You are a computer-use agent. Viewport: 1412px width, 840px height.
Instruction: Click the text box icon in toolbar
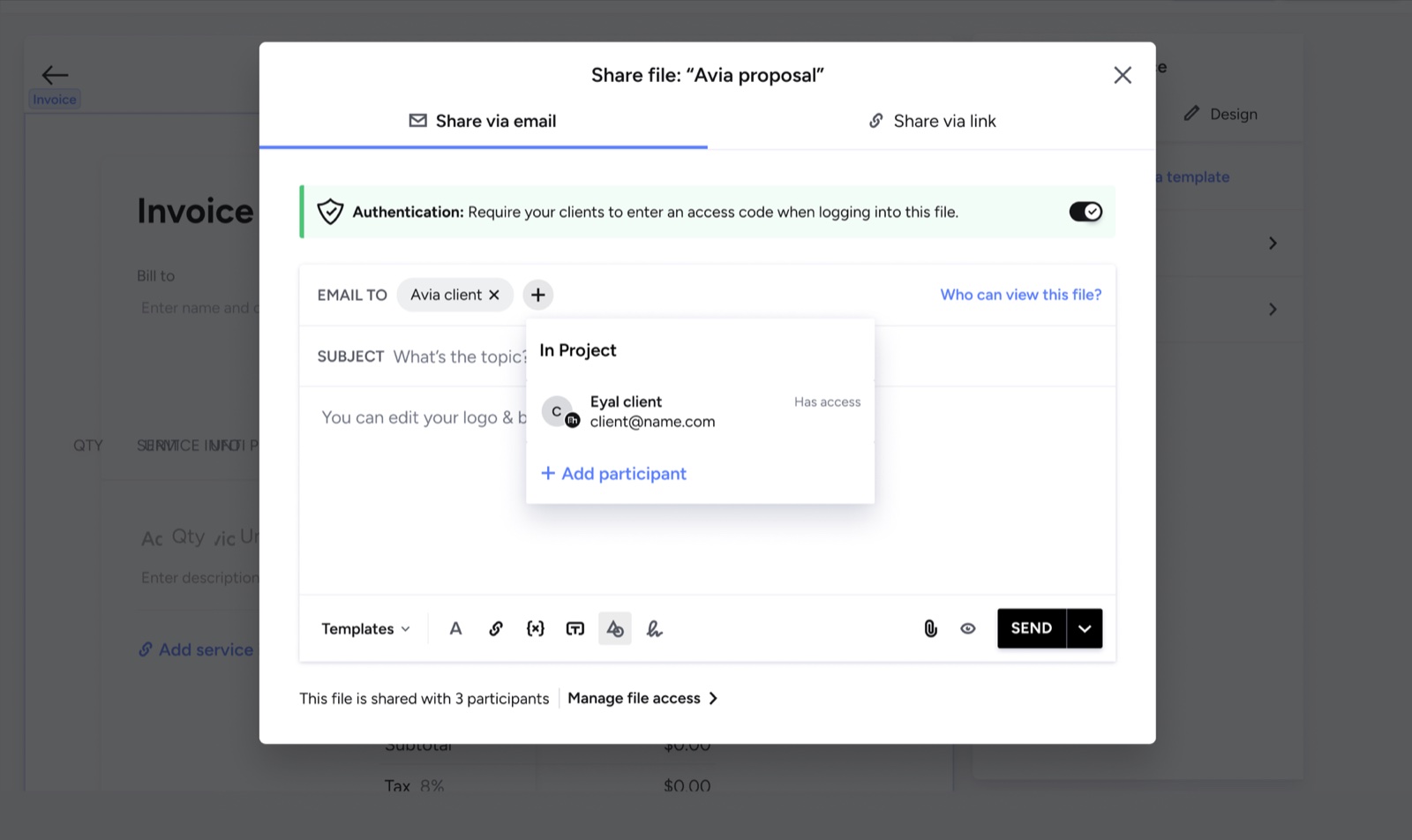[575, 629]
